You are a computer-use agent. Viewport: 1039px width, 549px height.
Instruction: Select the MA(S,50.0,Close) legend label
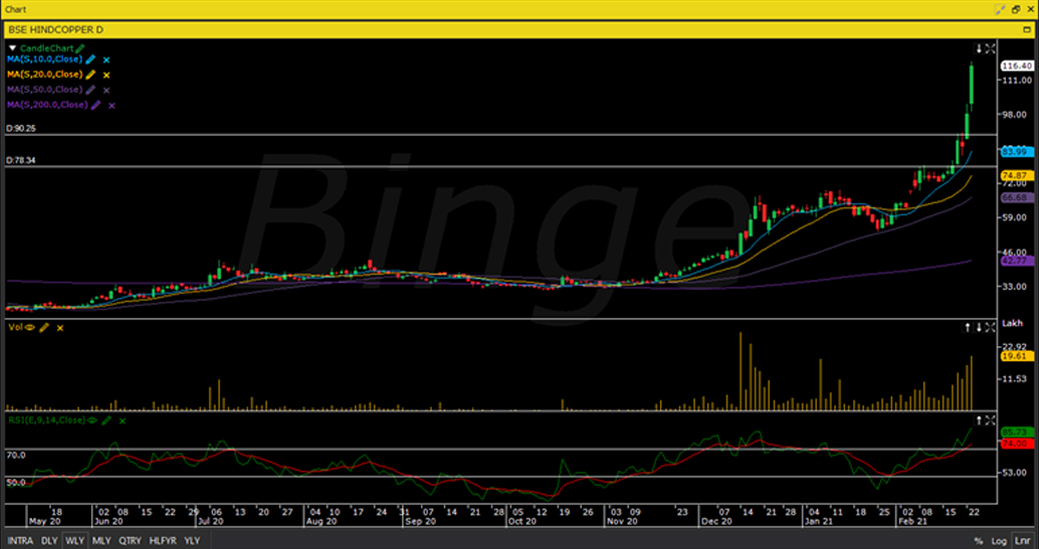coord(44,90)
